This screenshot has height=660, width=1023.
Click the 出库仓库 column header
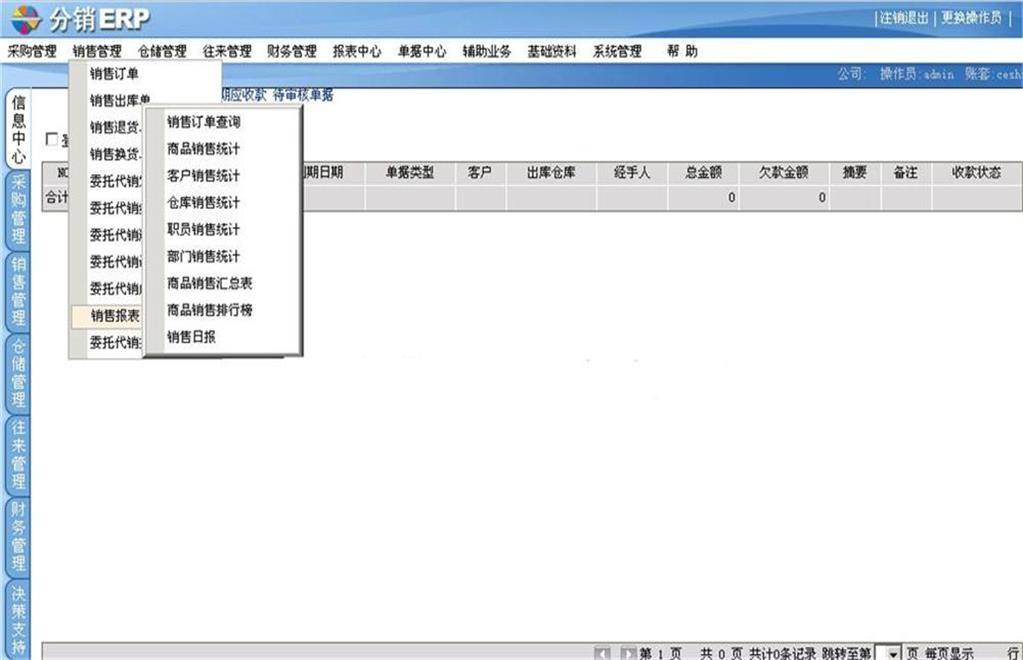tap(551, 173)
